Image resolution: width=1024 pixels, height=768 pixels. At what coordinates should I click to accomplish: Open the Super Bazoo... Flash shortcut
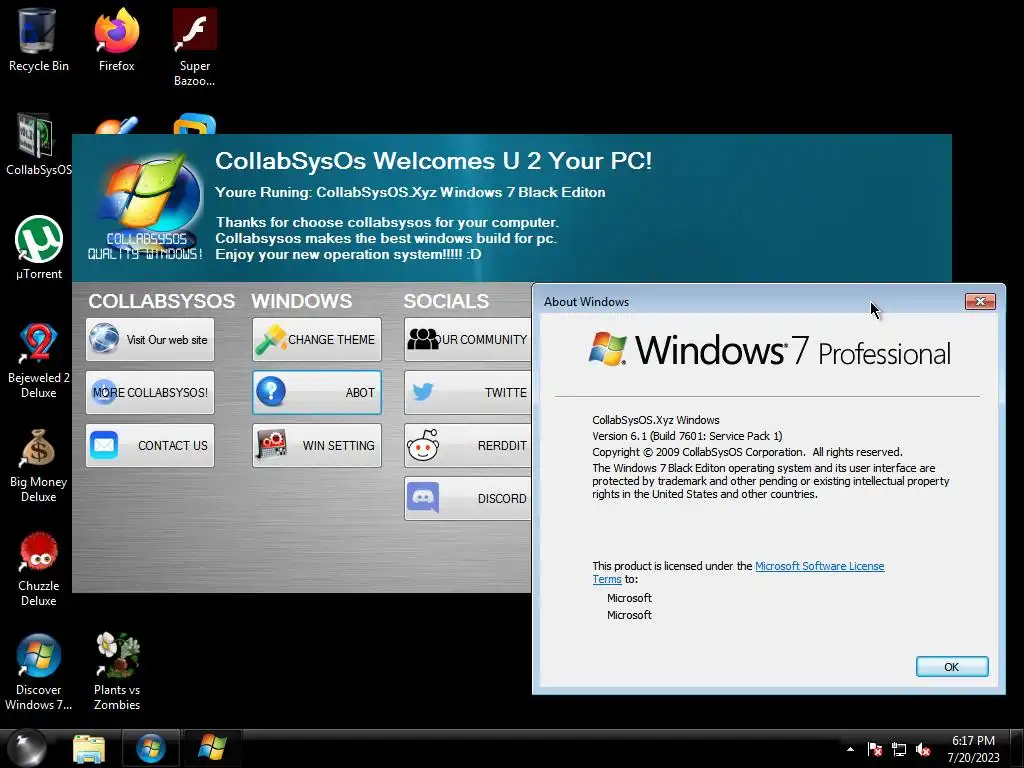click(x=195, y=48)
